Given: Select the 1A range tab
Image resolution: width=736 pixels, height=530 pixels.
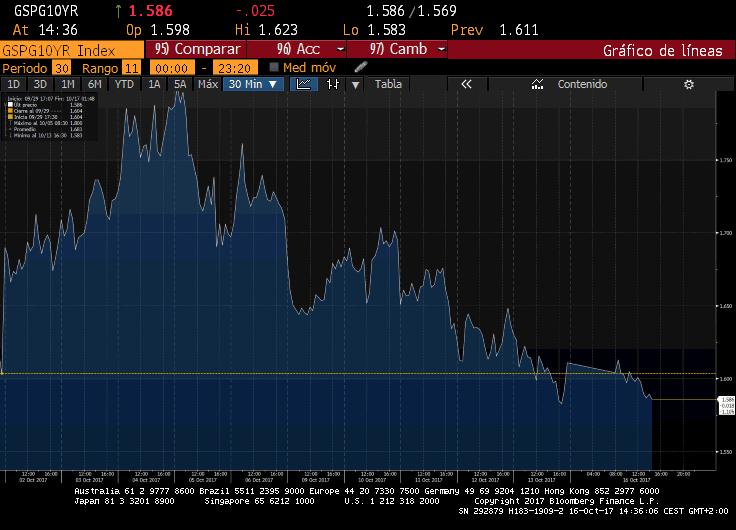Looking at the screenshot, I should pos(154,84).
